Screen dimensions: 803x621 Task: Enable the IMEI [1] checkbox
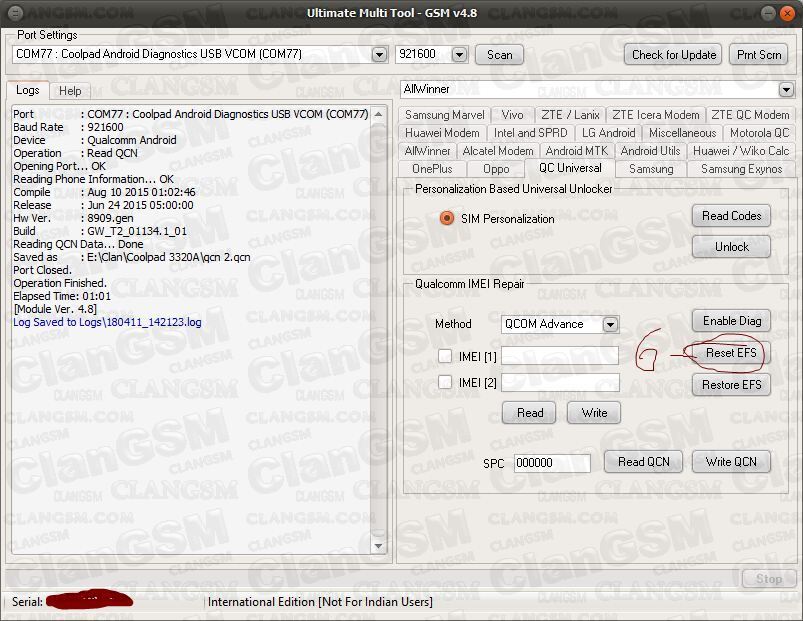(445, 356)
